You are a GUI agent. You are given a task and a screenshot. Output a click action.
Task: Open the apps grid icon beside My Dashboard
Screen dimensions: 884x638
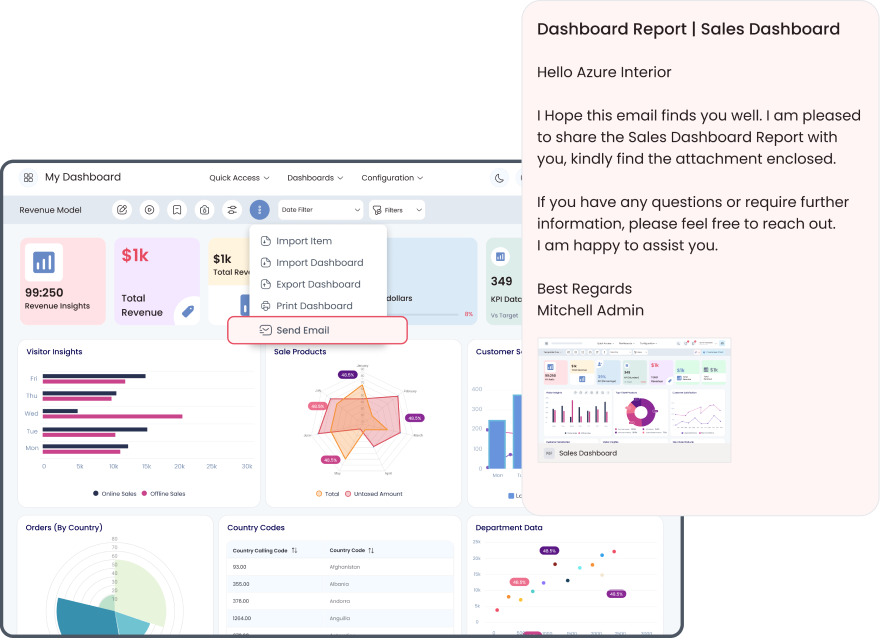[x=29, y=178]
